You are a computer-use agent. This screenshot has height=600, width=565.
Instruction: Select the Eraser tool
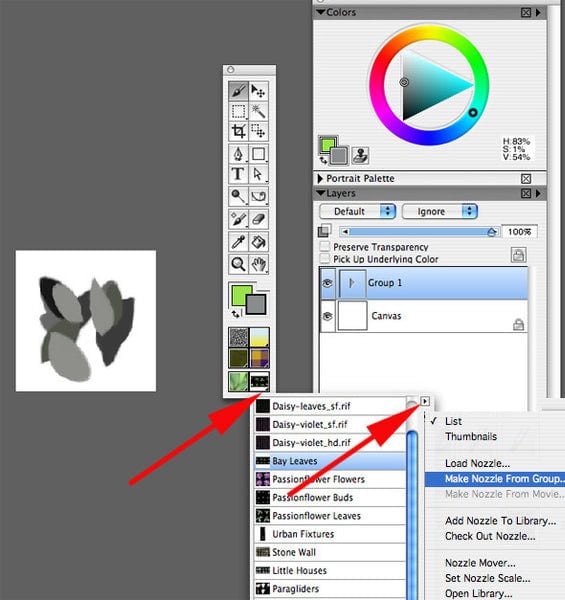(259, 219)
